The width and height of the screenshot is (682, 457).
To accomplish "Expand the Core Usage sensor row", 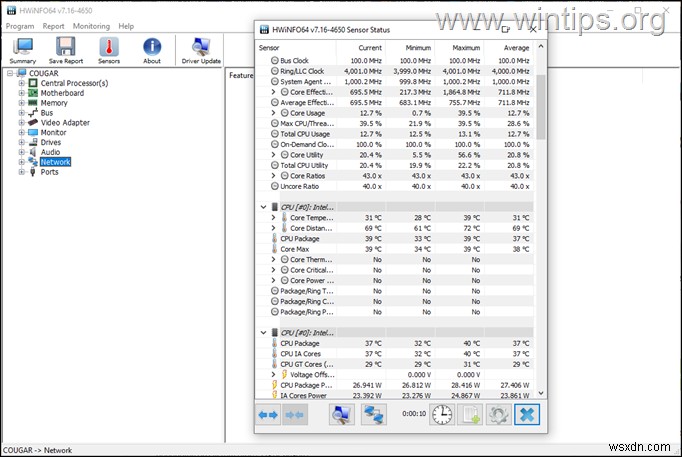I will 273,113.
